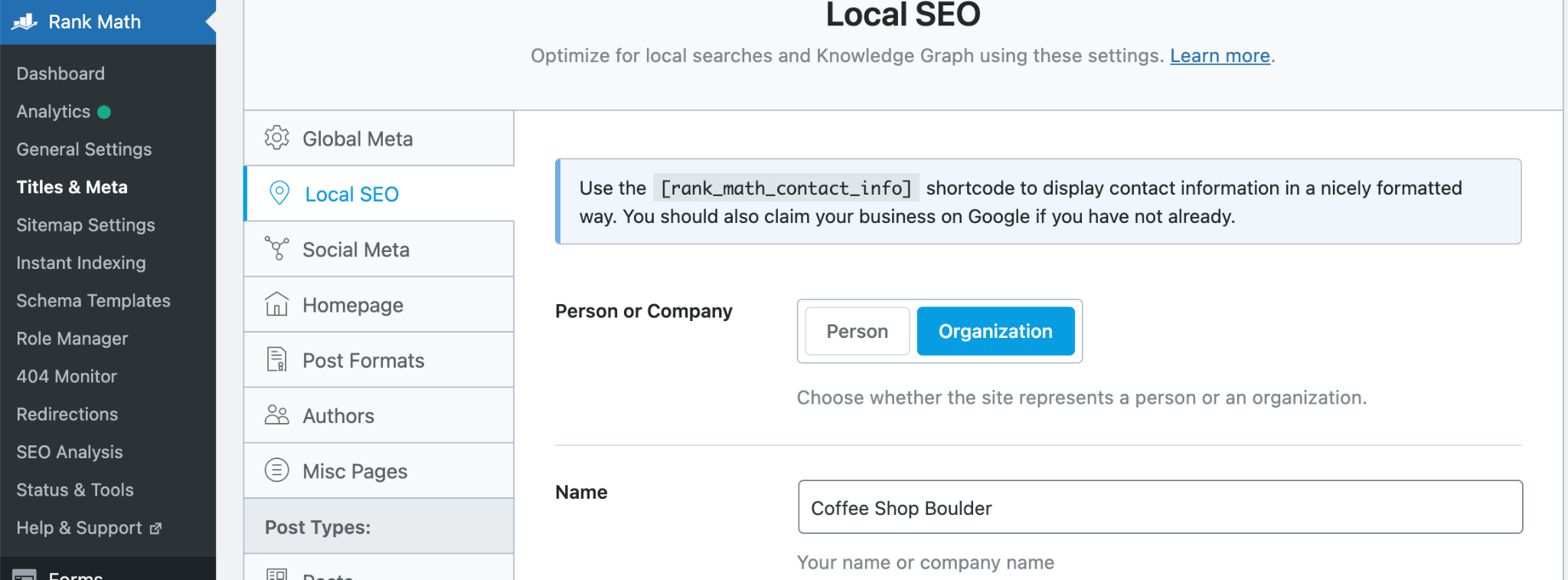Click the Post Formats document icon
This screenshot has width=1568, height=580.
pyautogui.click(x=276, y=359)
